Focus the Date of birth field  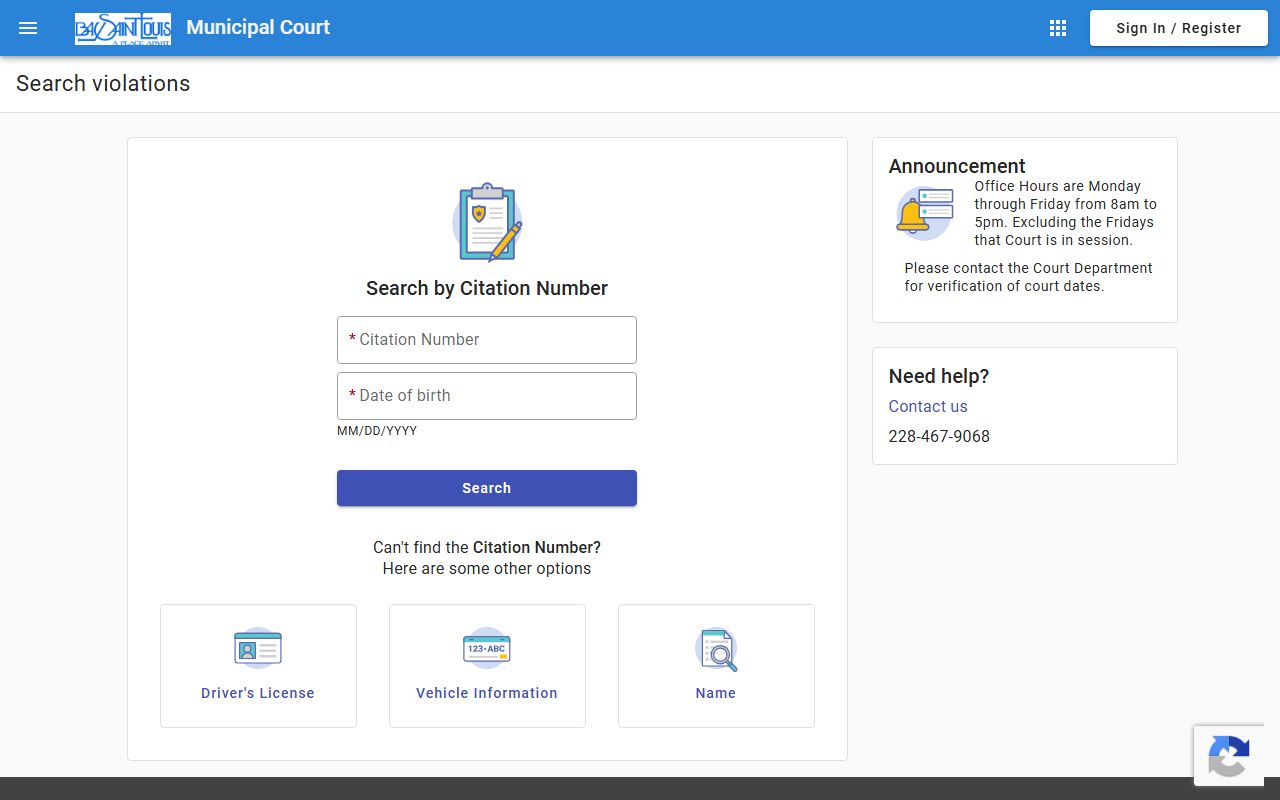coord(487,396)
